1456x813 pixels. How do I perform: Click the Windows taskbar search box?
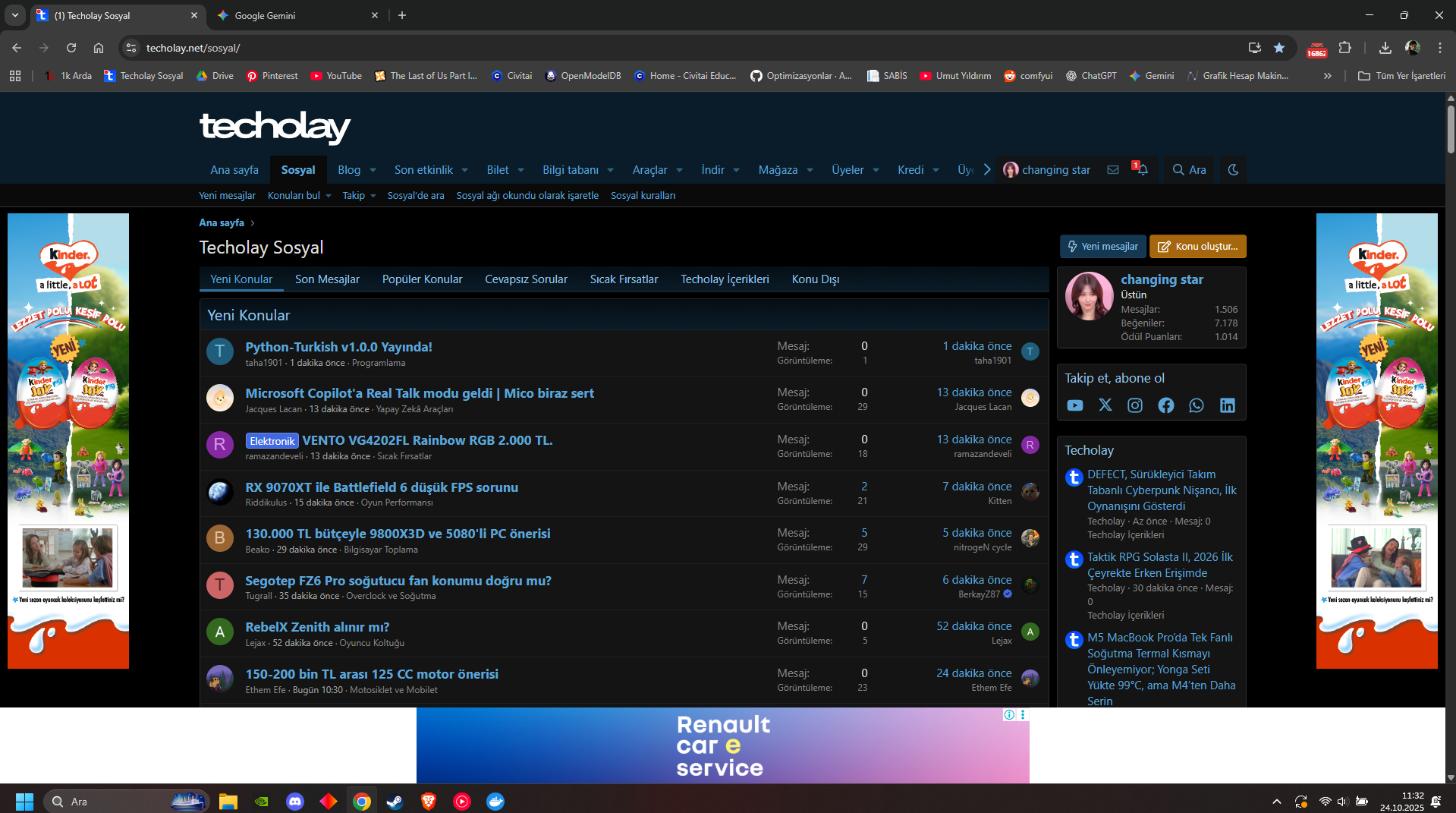tap(126, 802)
